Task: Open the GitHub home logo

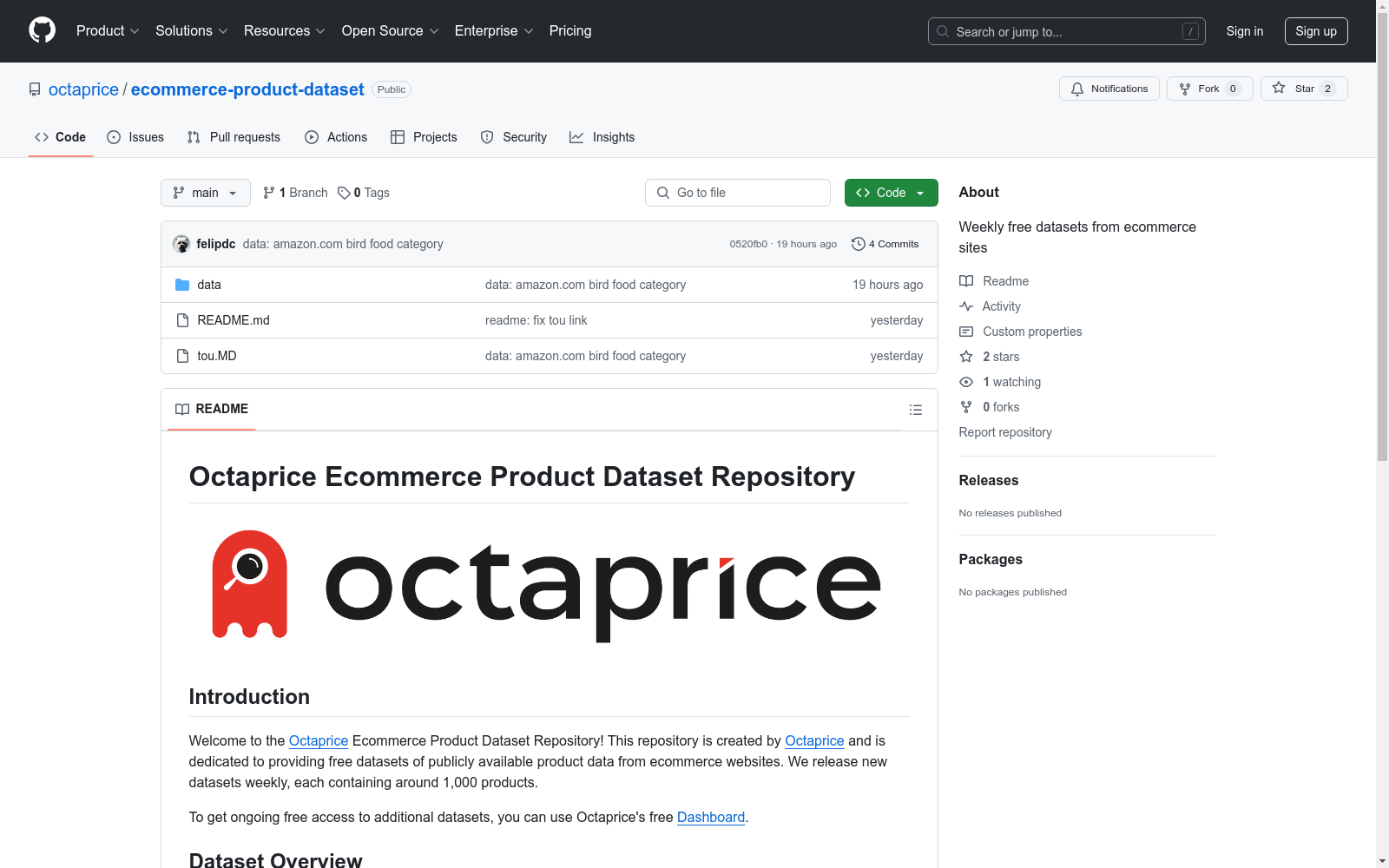Action: [42, 30]
